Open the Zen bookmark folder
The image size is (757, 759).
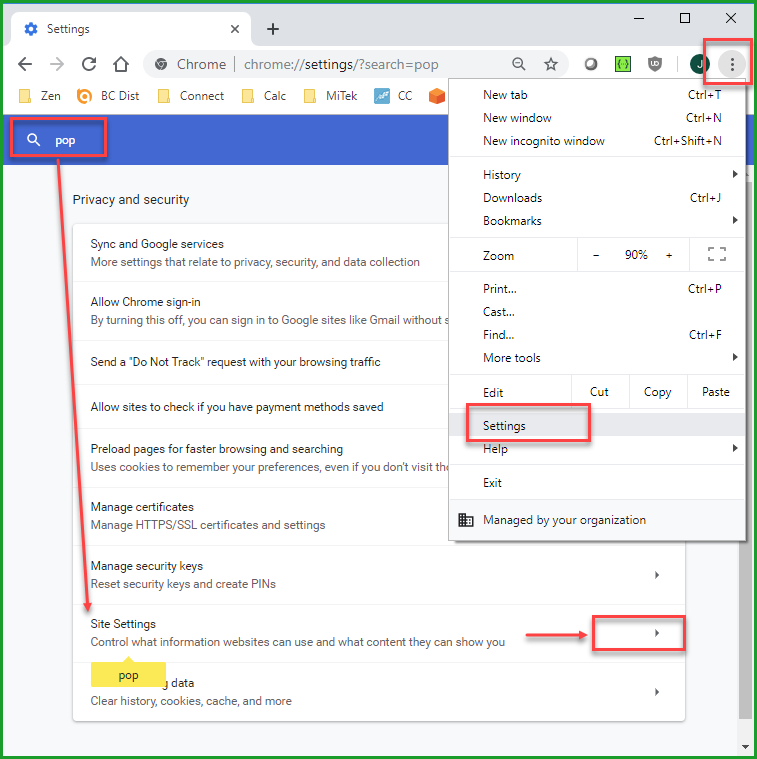point(40,96)
